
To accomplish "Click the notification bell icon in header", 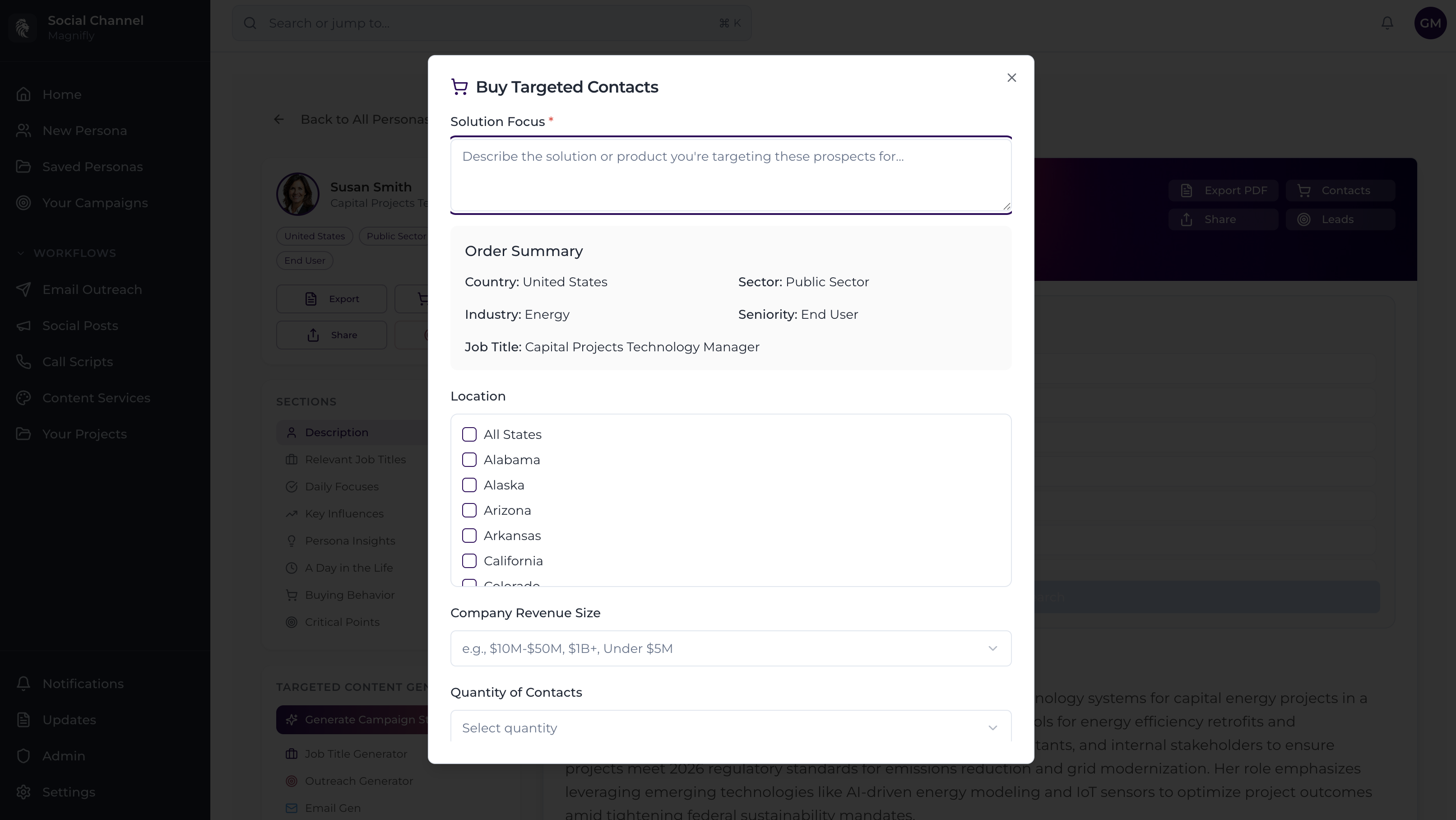I will tap(1387, 23).
